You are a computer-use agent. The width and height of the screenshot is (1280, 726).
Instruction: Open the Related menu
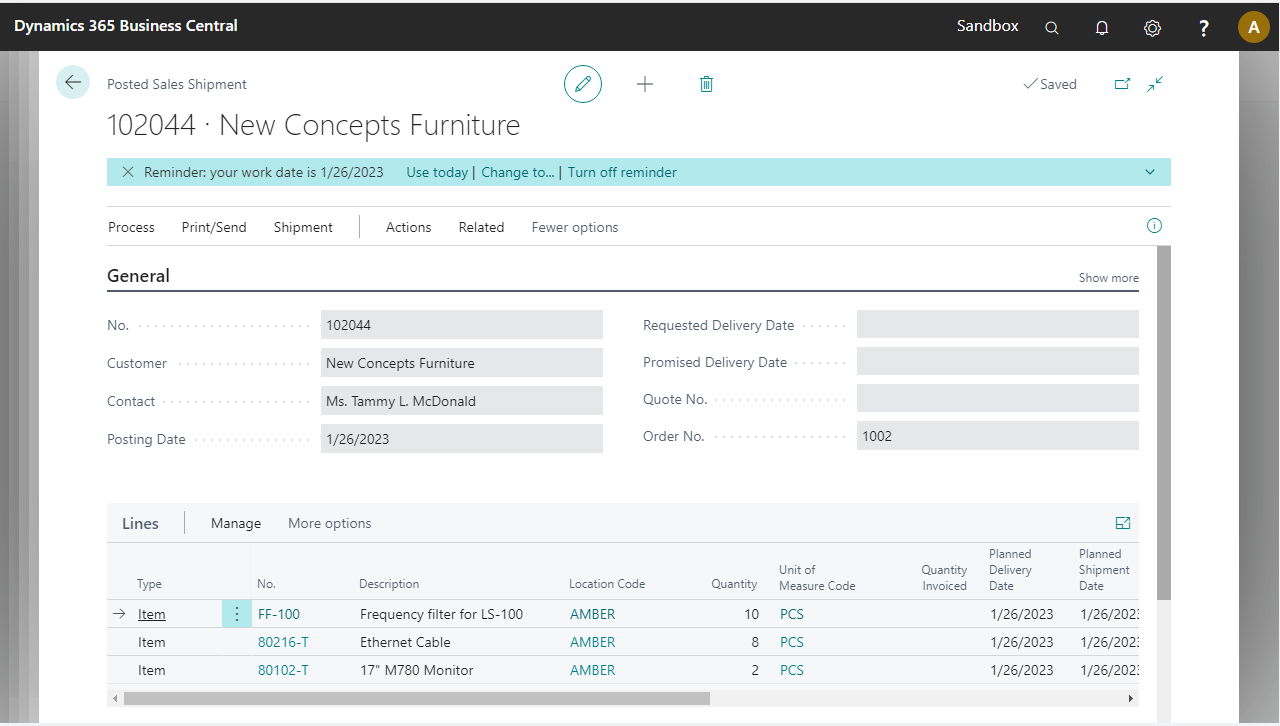(x=481, y=227)
